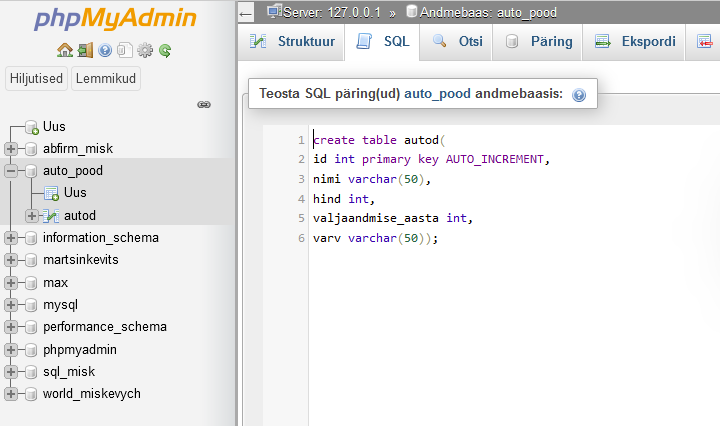Click the SQL help icon beside andmebaasis

point(578,95)
